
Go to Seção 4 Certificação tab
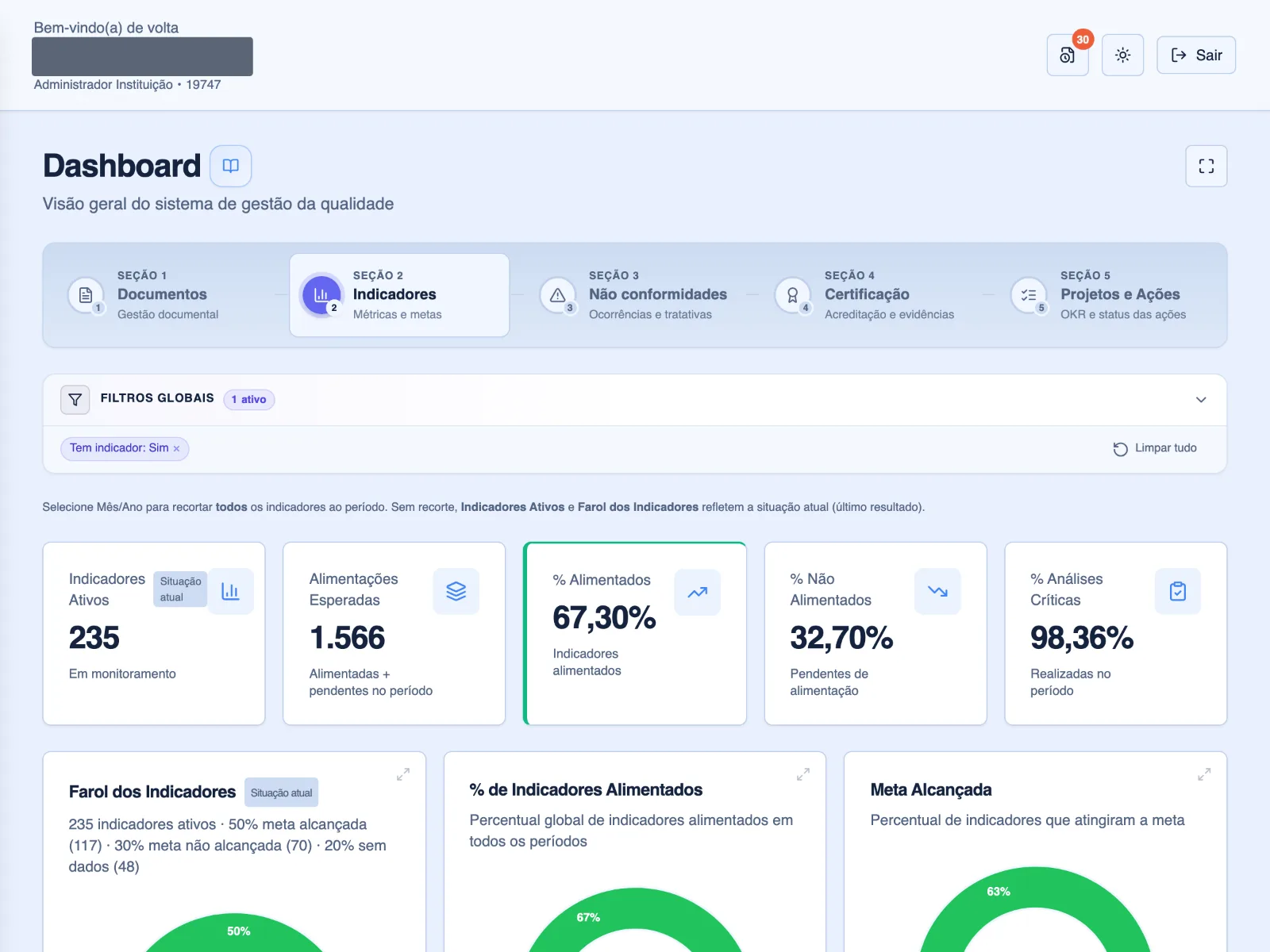871,295
